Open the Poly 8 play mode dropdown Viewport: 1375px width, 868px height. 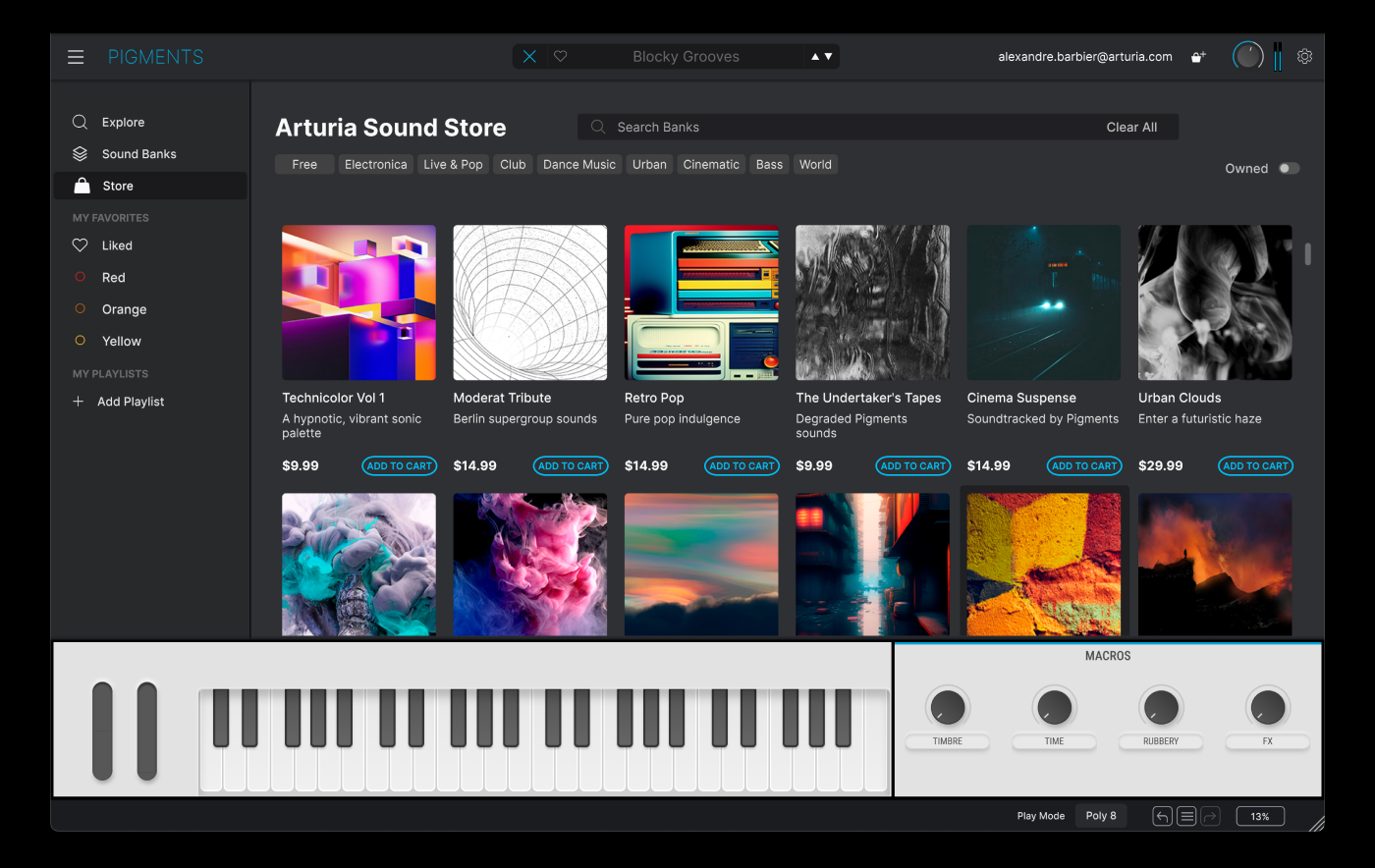pyautogui.click(x=1101, y=816)
